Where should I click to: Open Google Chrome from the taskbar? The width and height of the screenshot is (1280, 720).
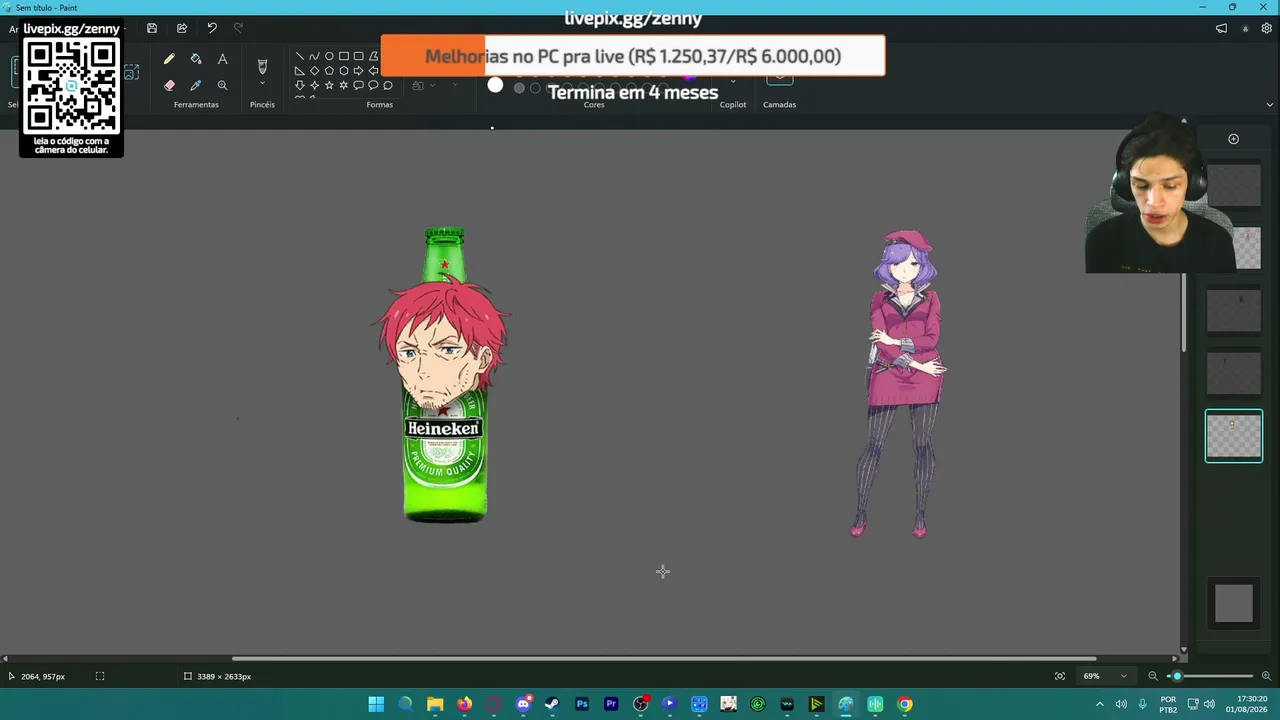(905, 704)
